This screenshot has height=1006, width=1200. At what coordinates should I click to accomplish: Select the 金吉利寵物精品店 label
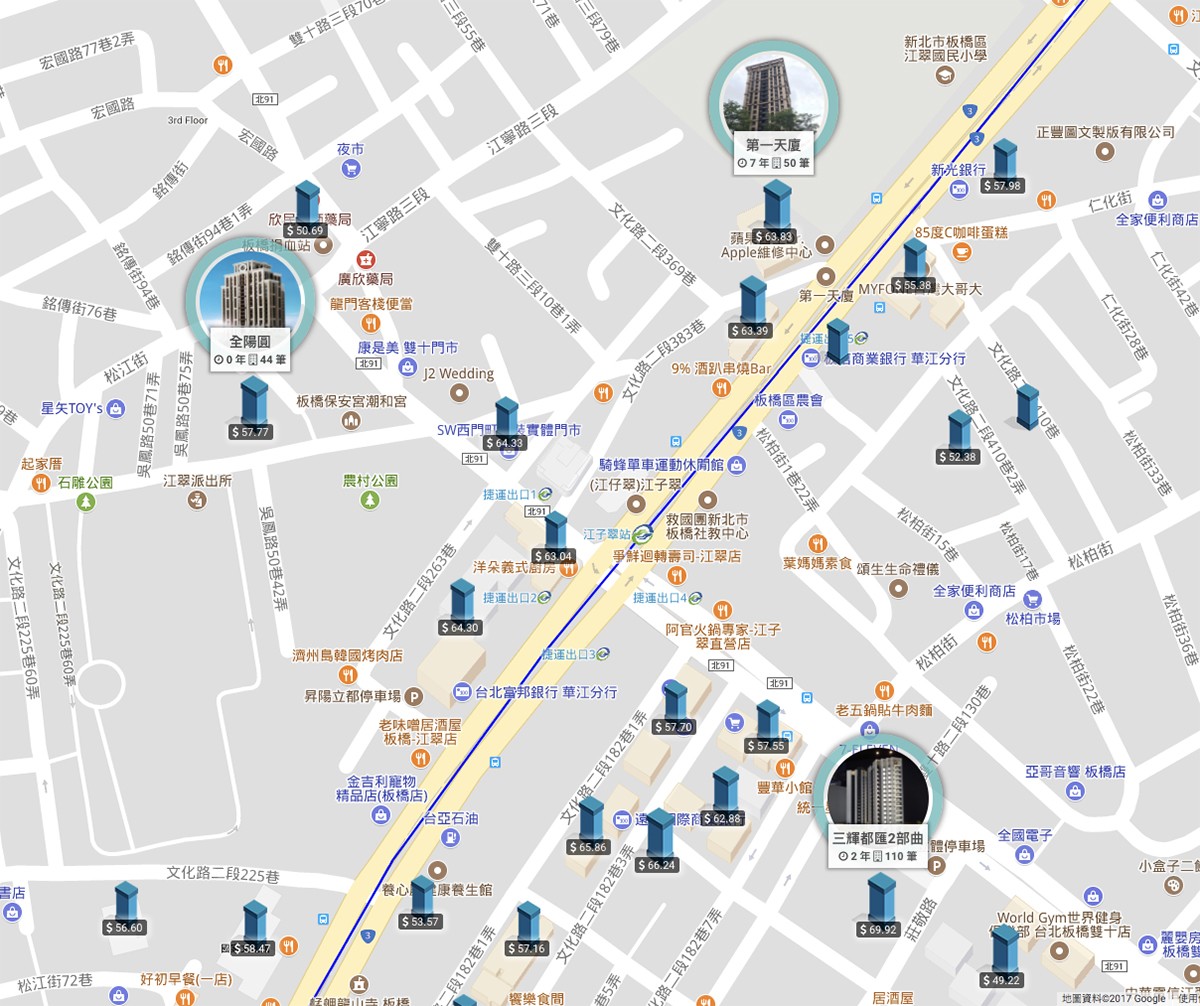381,788
